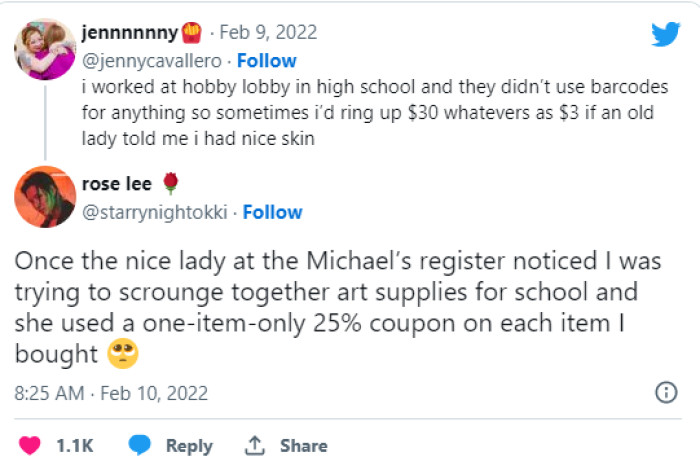The width and height of the screenshot is (700, 470).
Task: Like the tweet with heart icon
Action: [30, 445]
